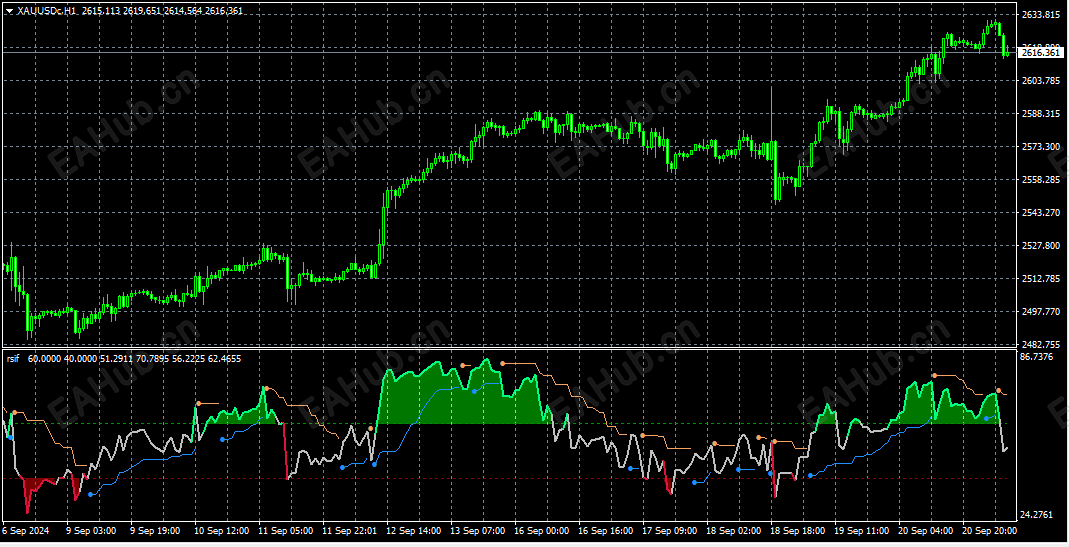Click the rsif value 62.4655

click(224, 358)
